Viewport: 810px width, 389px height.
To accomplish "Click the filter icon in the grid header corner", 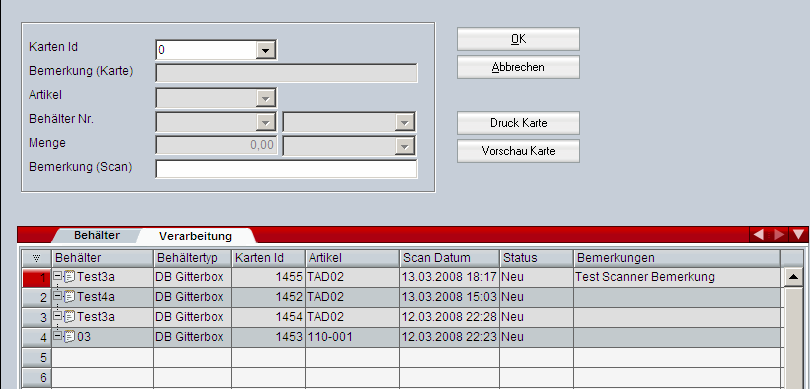I will click(x=37, y=258).
